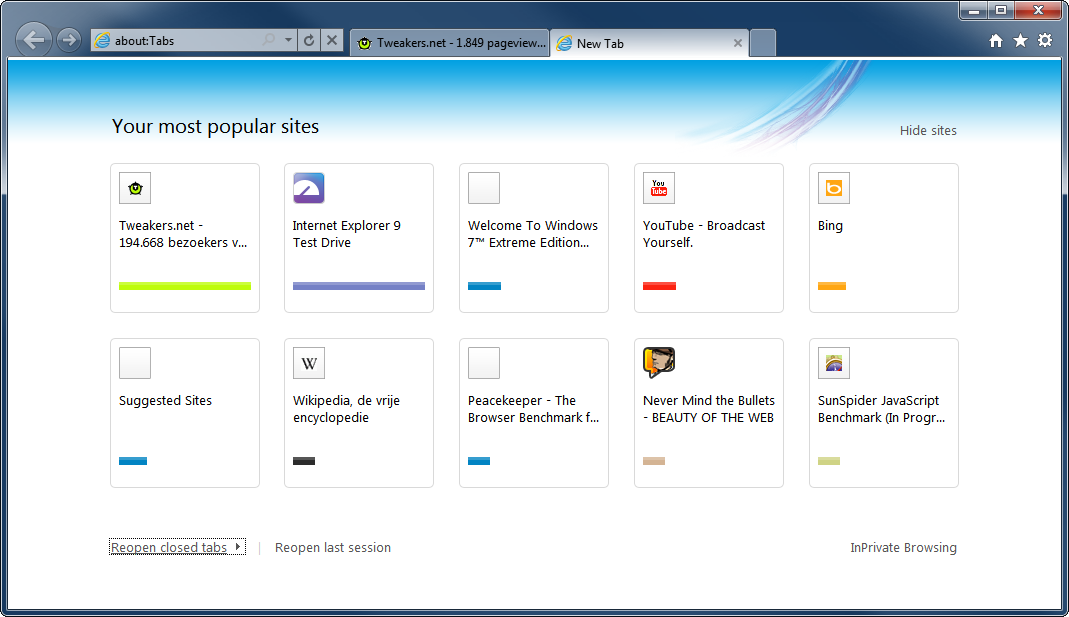Open the Home page icon

pyautogui.click(x=996, y=41)
